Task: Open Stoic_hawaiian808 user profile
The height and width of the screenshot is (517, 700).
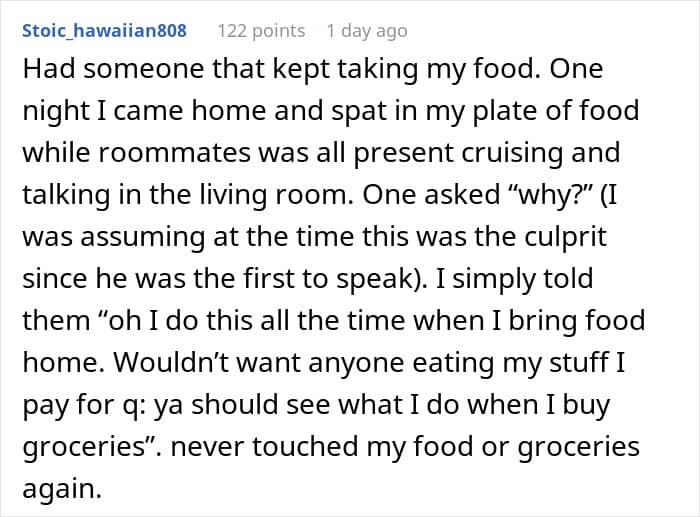Action: click(104, 30)
